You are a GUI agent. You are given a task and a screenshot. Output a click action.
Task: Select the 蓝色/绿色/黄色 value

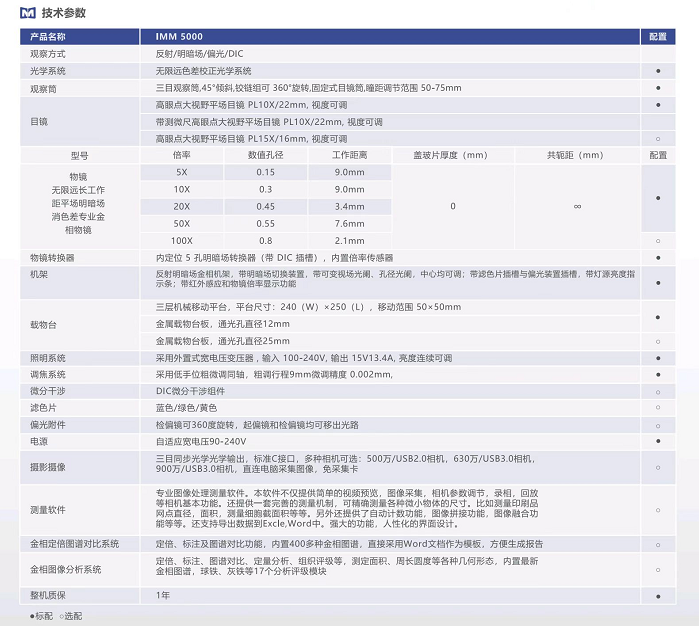tap(186, 408)
